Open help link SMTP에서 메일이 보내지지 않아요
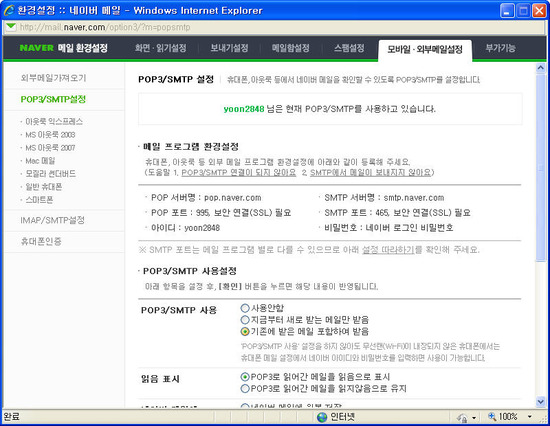 [x=370, y=172]
